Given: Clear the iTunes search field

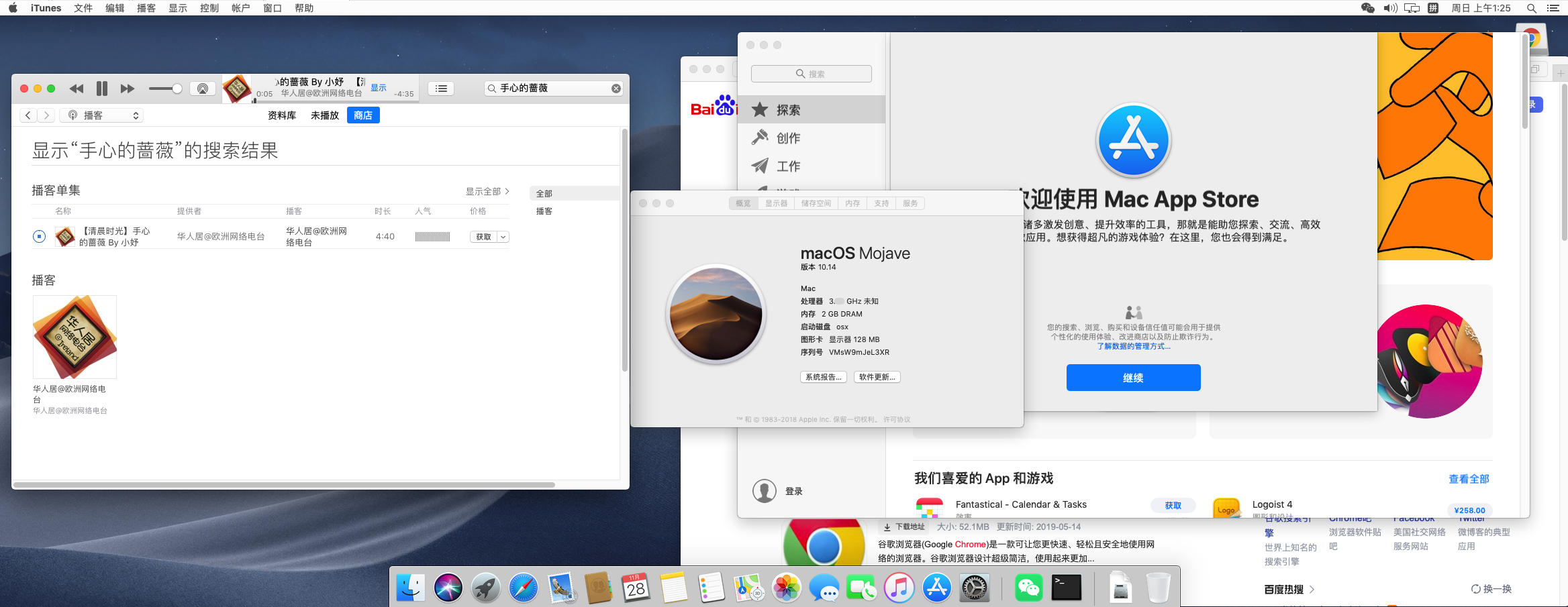Looking at the screenshot, I should point(616,89).
